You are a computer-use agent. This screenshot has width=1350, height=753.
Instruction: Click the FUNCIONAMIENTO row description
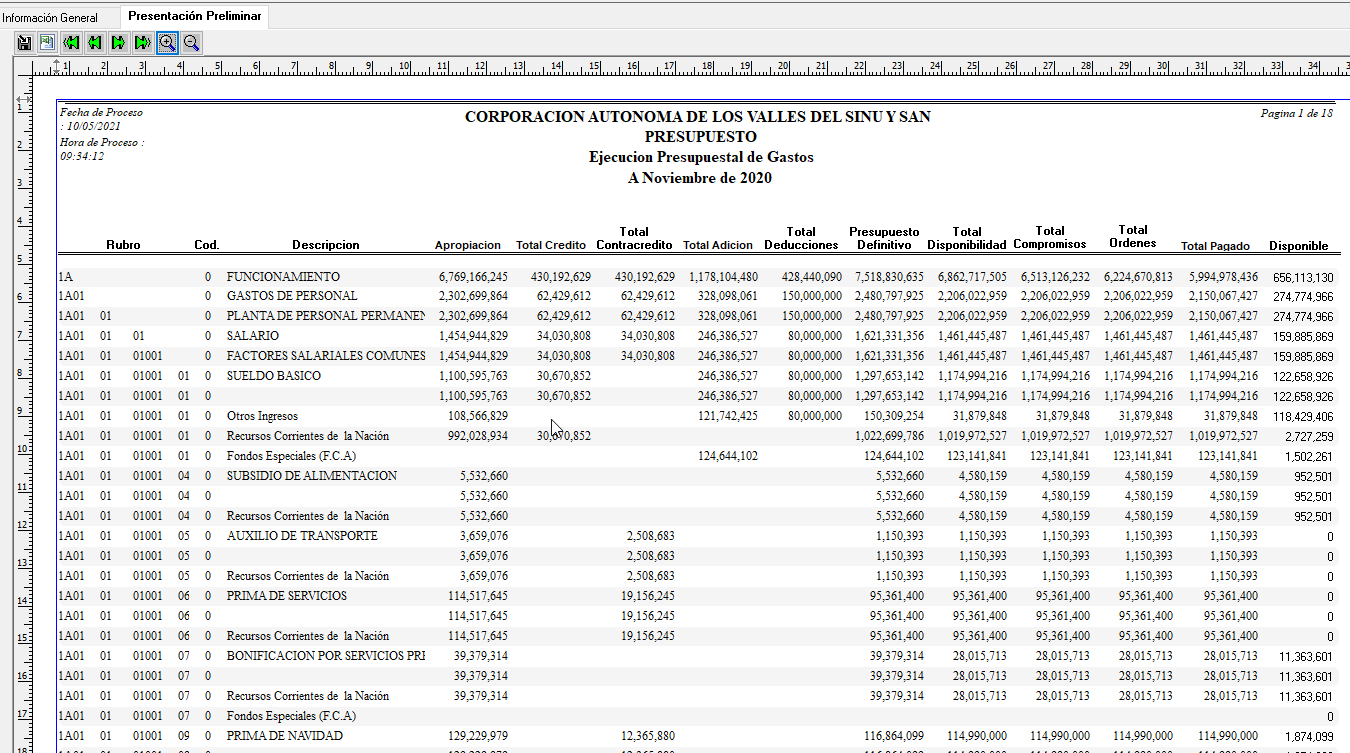pyautogui.click(x=283, y=276)
